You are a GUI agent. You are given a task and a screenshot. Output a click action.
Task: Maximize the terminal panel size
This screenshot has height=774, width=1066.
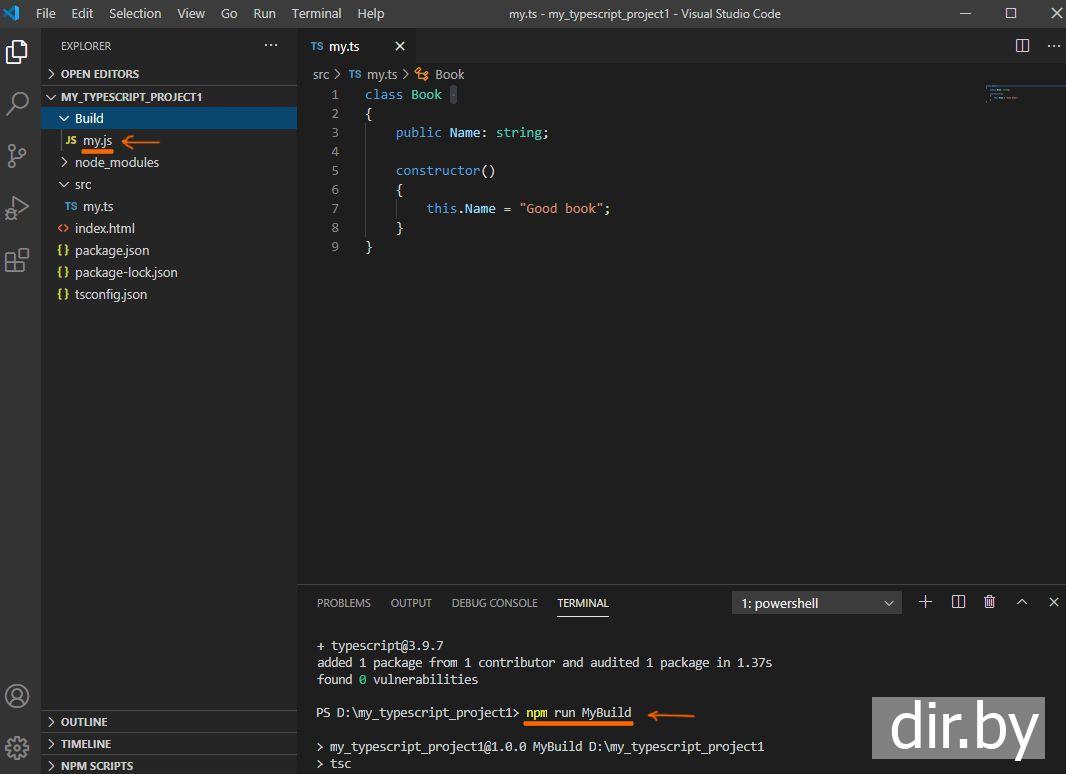tap(1021, 602)
